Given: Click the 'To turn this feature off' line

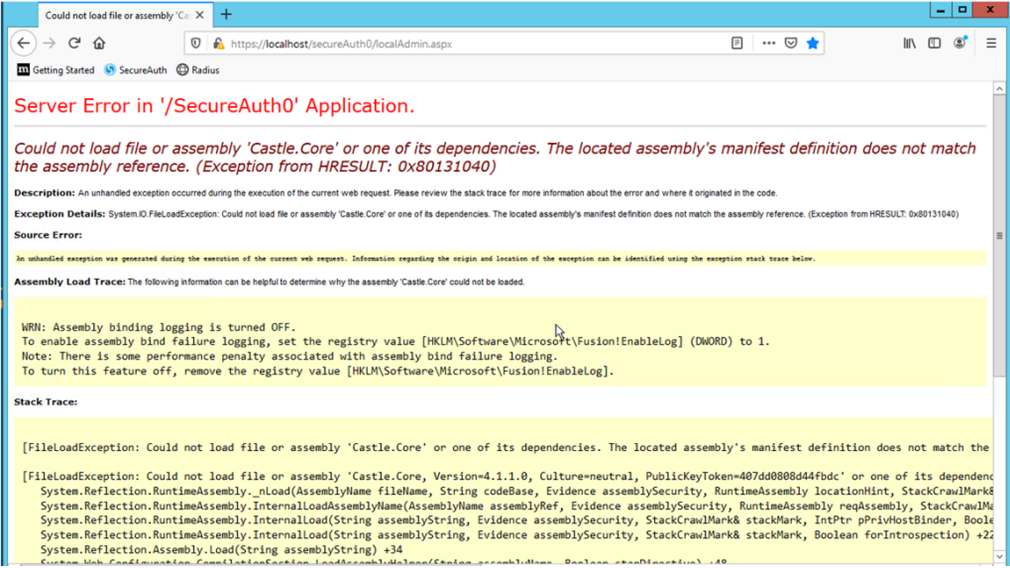Looking at the screenshot, I should (x=318, y=371).
